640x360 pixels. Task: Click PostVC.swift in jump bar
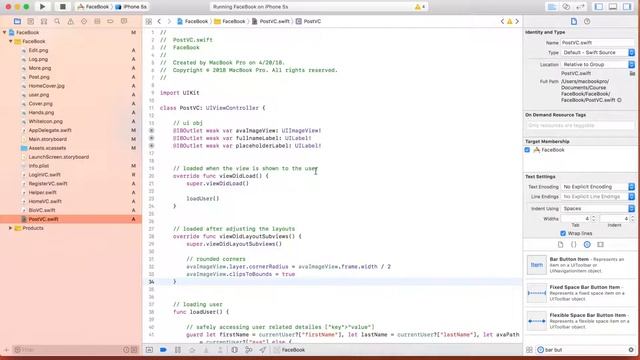click(x=271, y=21)
